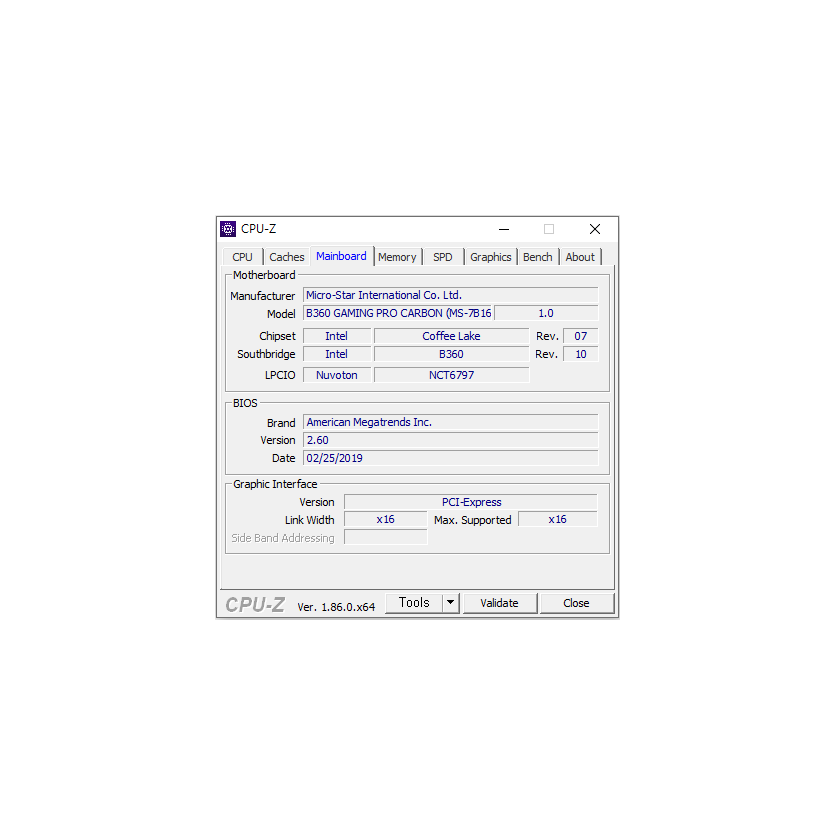Click the BIOS Date 02/25/2019 field
Image resolution: width=835 pixels, height=835 pixels.
(x=451, y=458)
